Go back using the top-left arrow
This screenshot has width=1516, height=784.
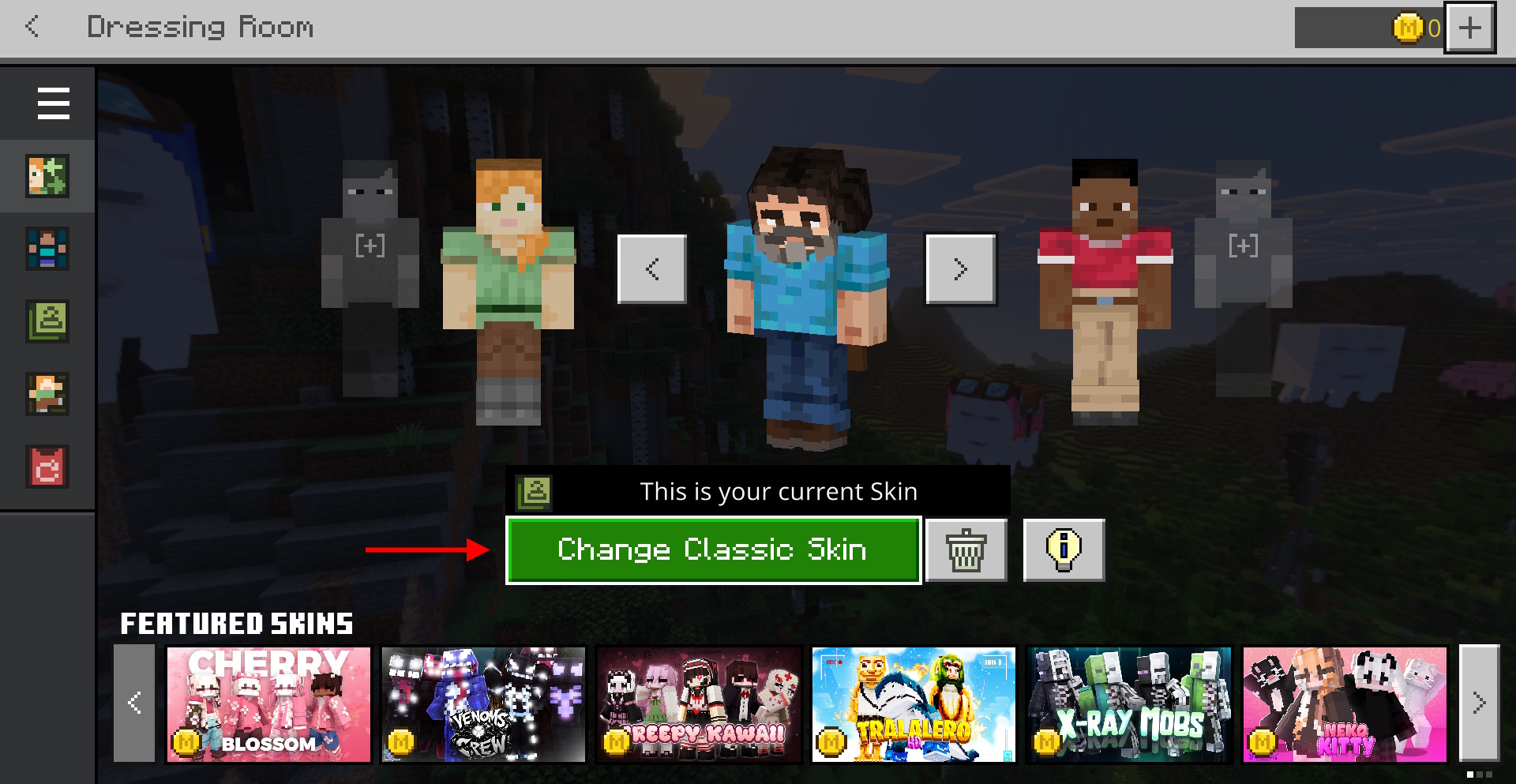coord(32,27)
